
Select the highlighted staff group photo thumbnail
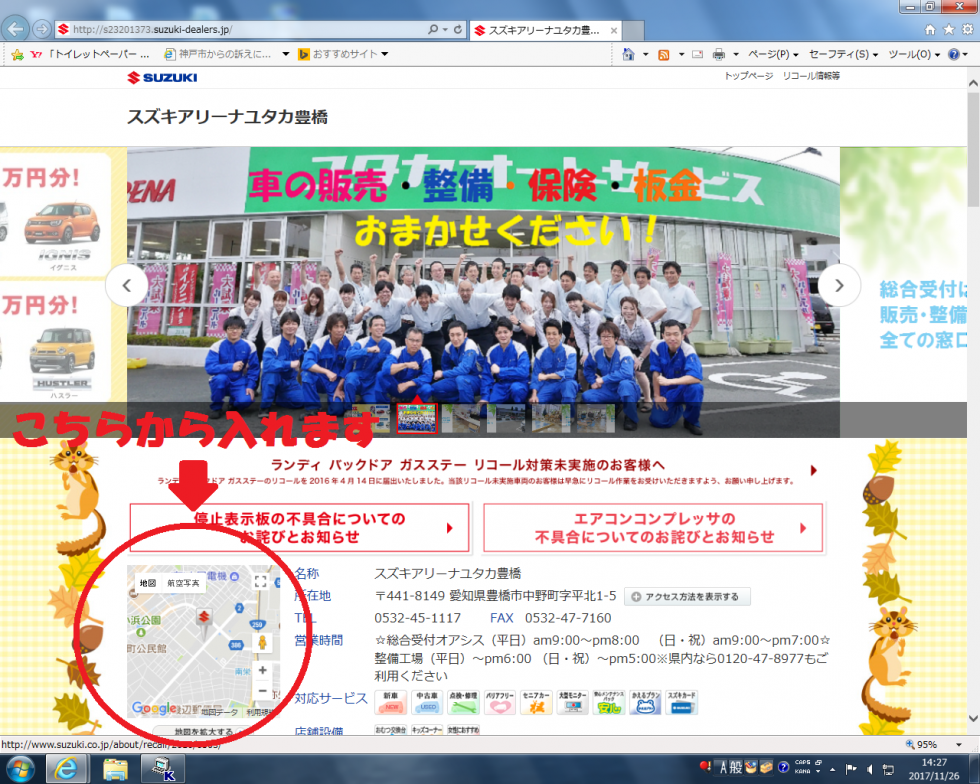click(417, 418)
